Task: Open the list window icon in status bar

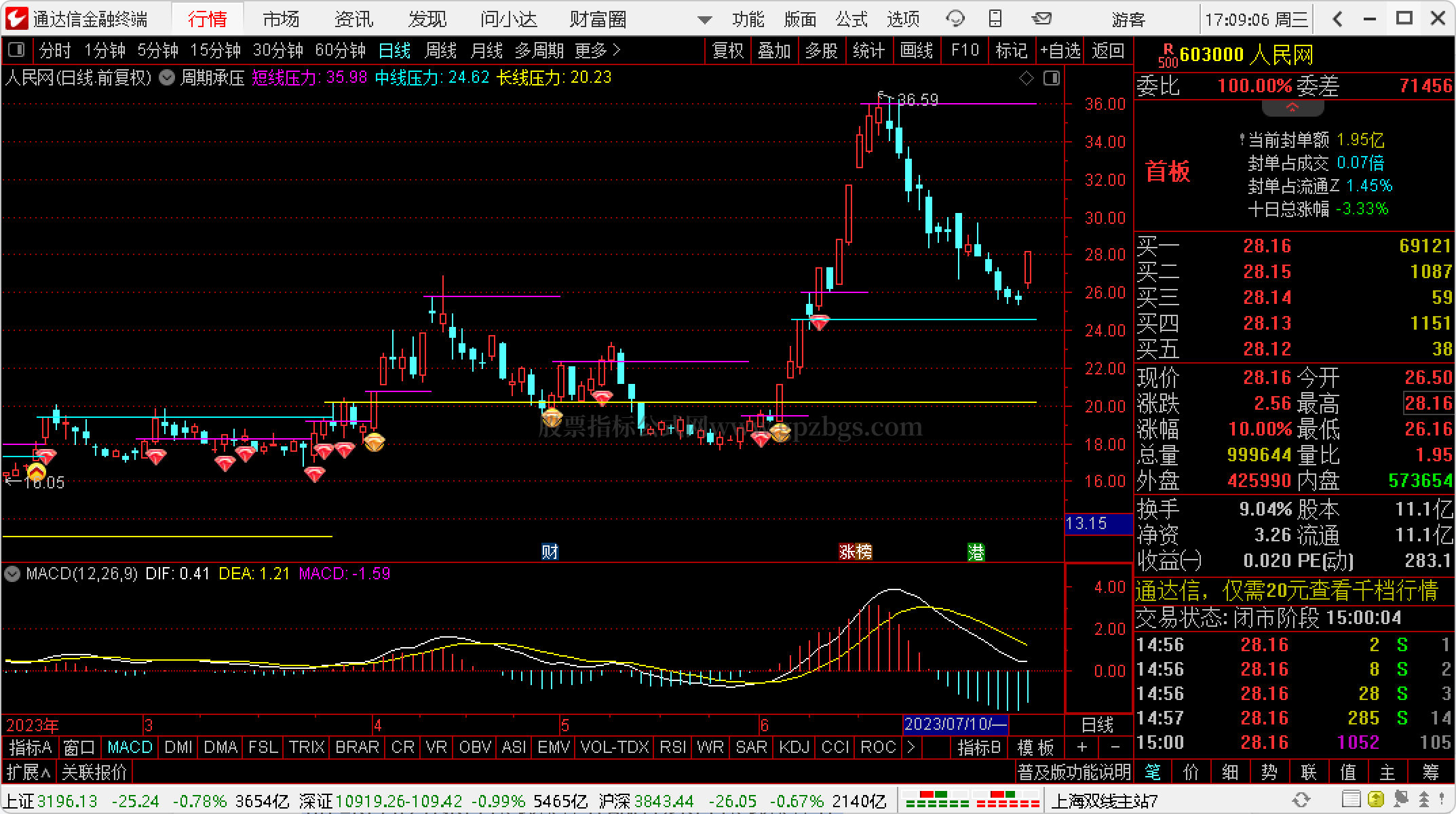Action: tap(1352, 800)
